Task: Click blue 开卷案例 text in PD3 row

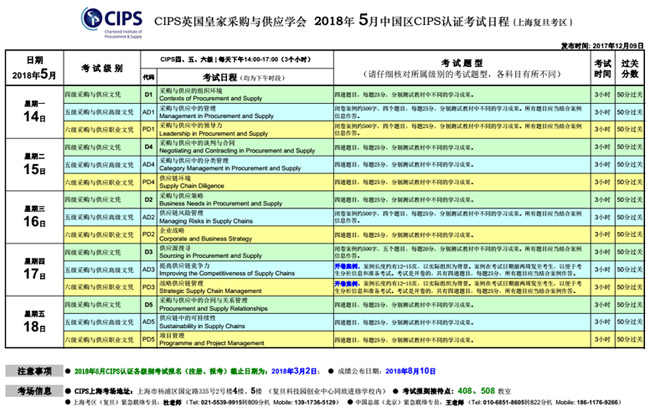Action: pos(346,284)
